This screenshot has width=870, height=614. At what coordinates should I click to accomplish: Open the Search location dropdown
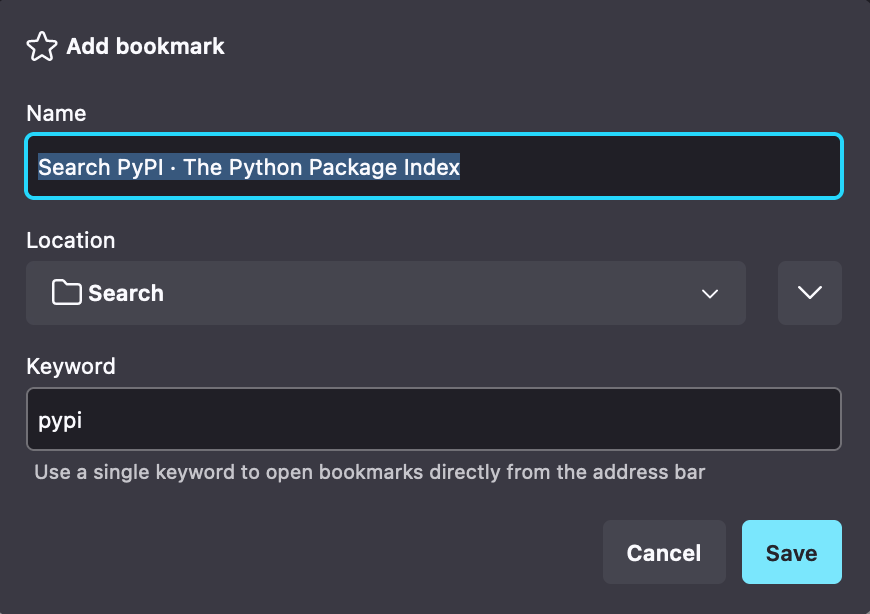tap(386, 293)
